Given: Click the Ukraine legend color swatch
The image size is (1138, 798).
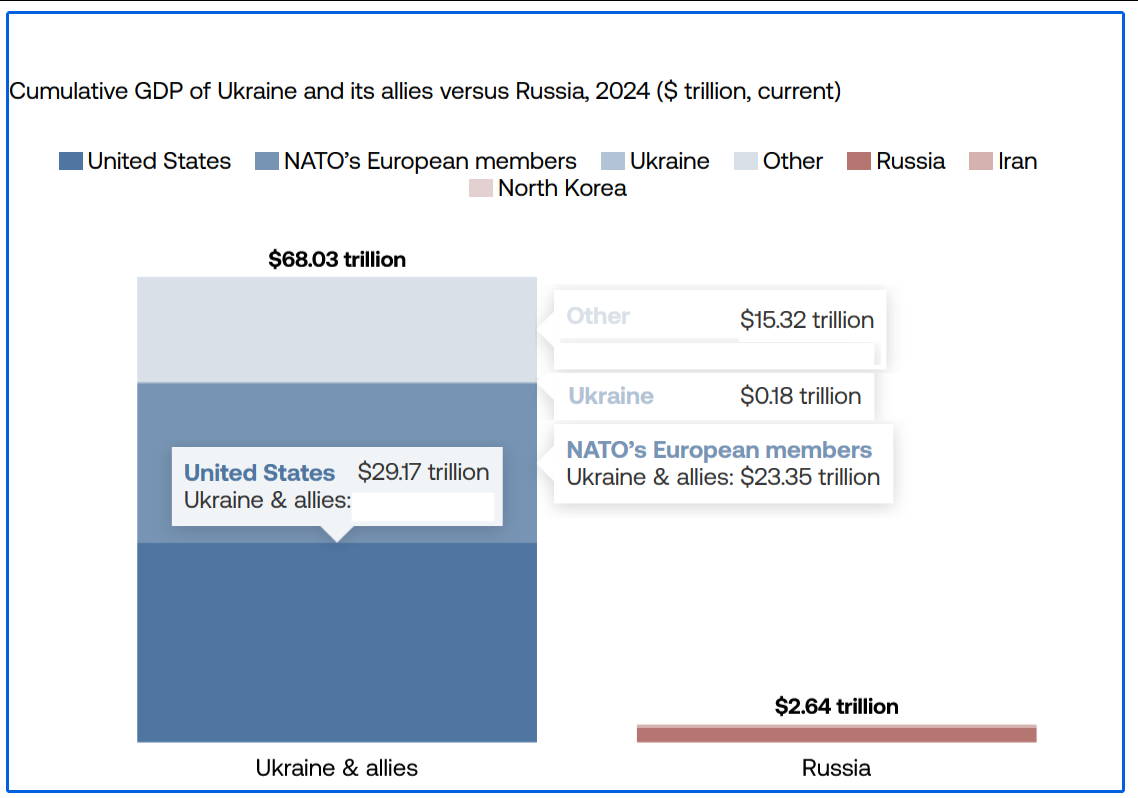Looking at the screenshot, I should pos(613,161).
